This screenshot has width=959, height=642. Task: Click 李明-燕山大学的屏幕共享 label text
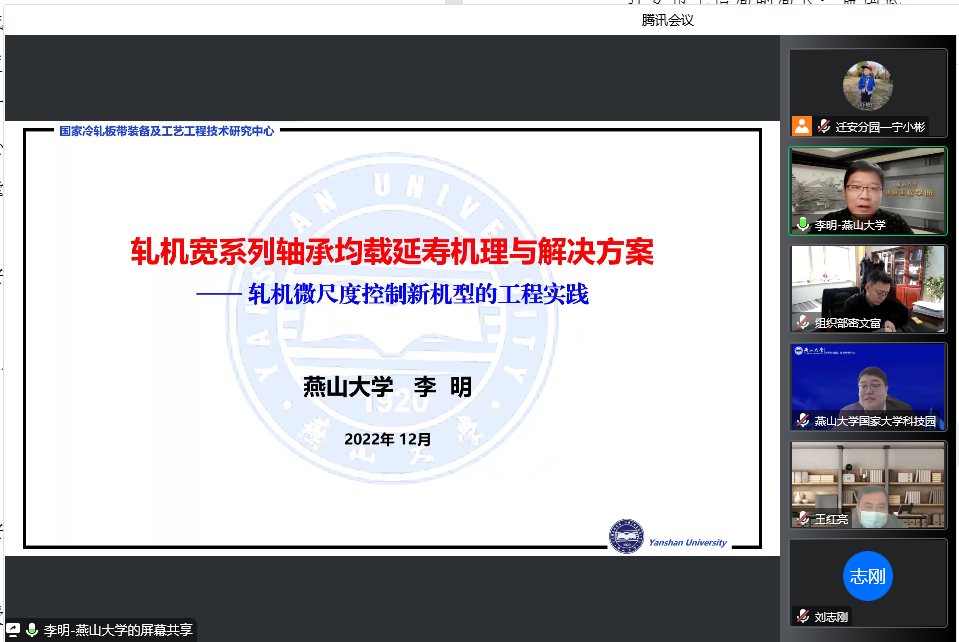(x=118, y=630)
